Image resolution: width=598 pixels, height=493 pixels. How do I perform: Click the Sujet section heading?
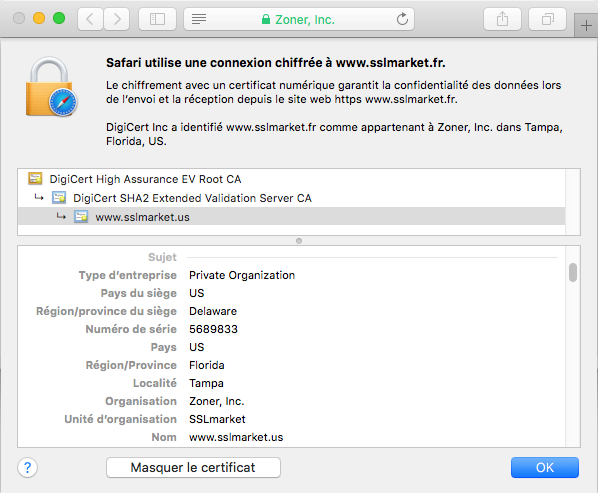tap(162, 257)
